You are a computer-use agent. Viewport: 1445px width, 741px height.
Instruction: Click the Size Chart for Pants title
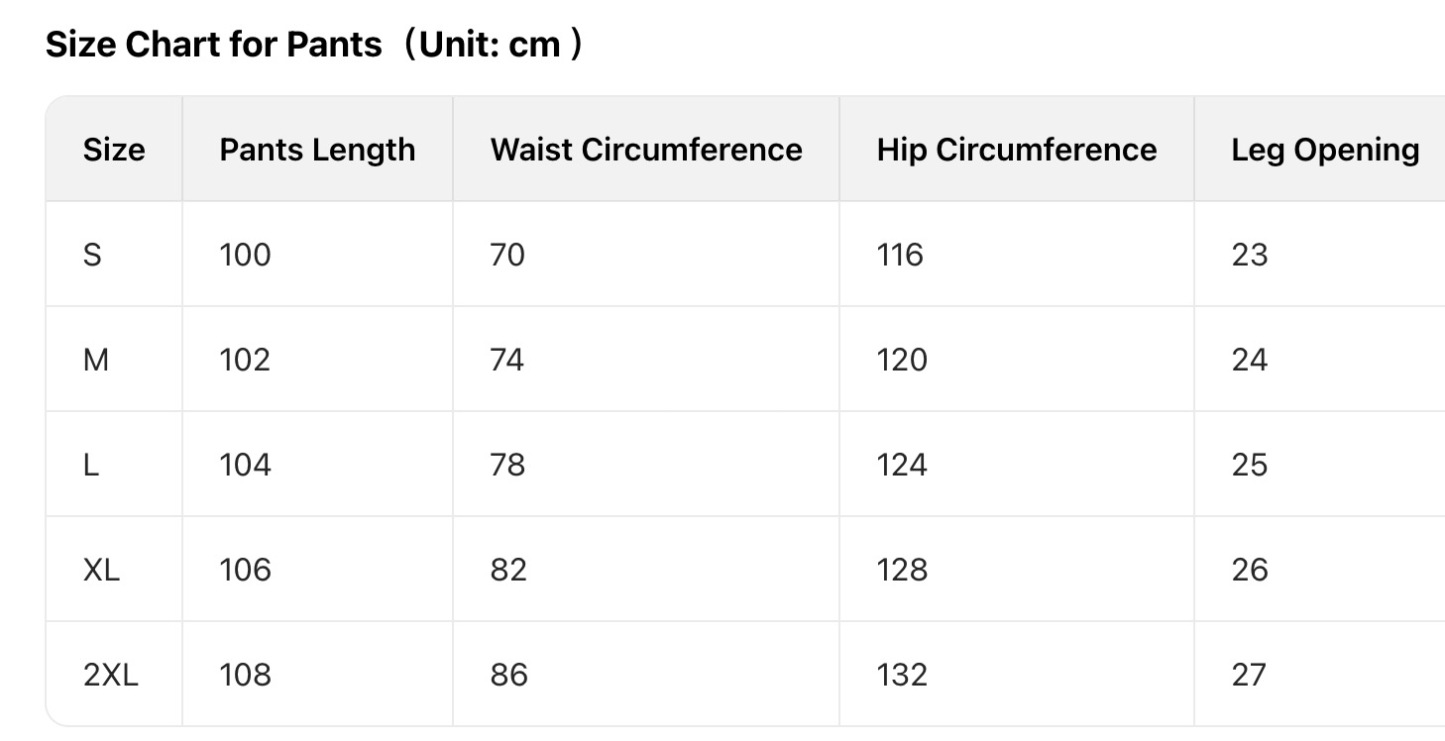(x=314, y=45)
